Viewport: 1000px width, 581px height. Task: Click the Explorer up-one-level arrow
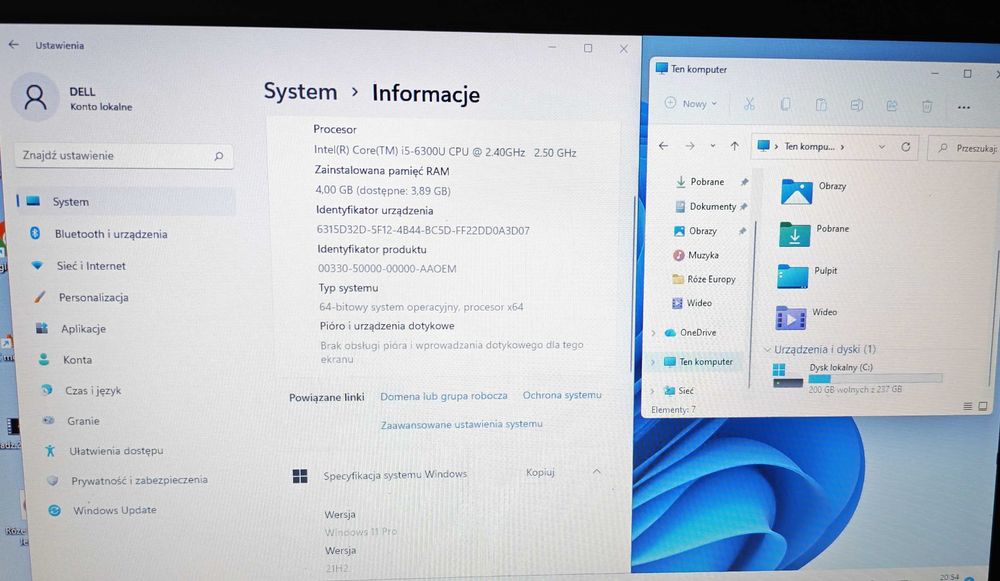tap(734, 146)
